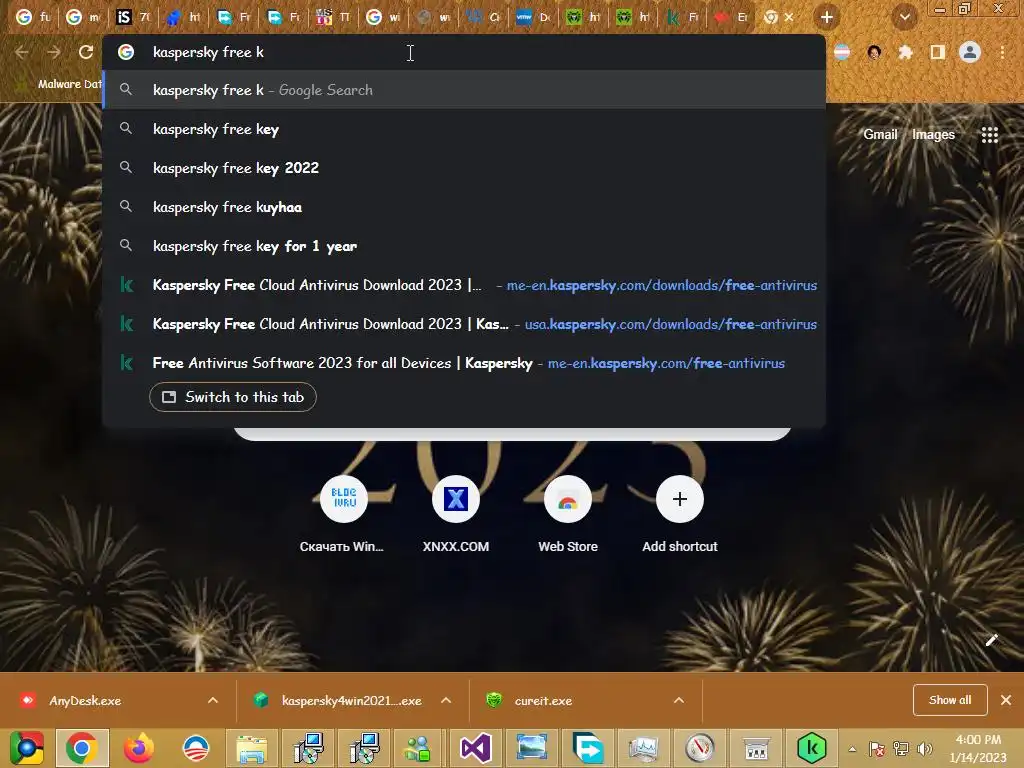Screen dimensions: 1024x768
Task: Click the 'Switch to this tab' button
Action: 232,397
